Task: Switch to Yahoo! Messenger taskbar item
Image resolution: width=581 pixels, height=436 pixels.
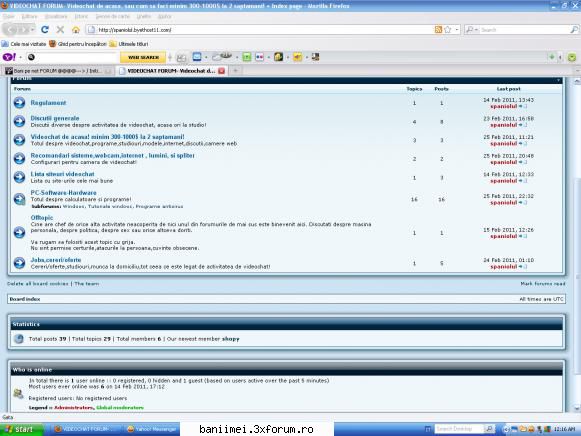Action: 152,429
